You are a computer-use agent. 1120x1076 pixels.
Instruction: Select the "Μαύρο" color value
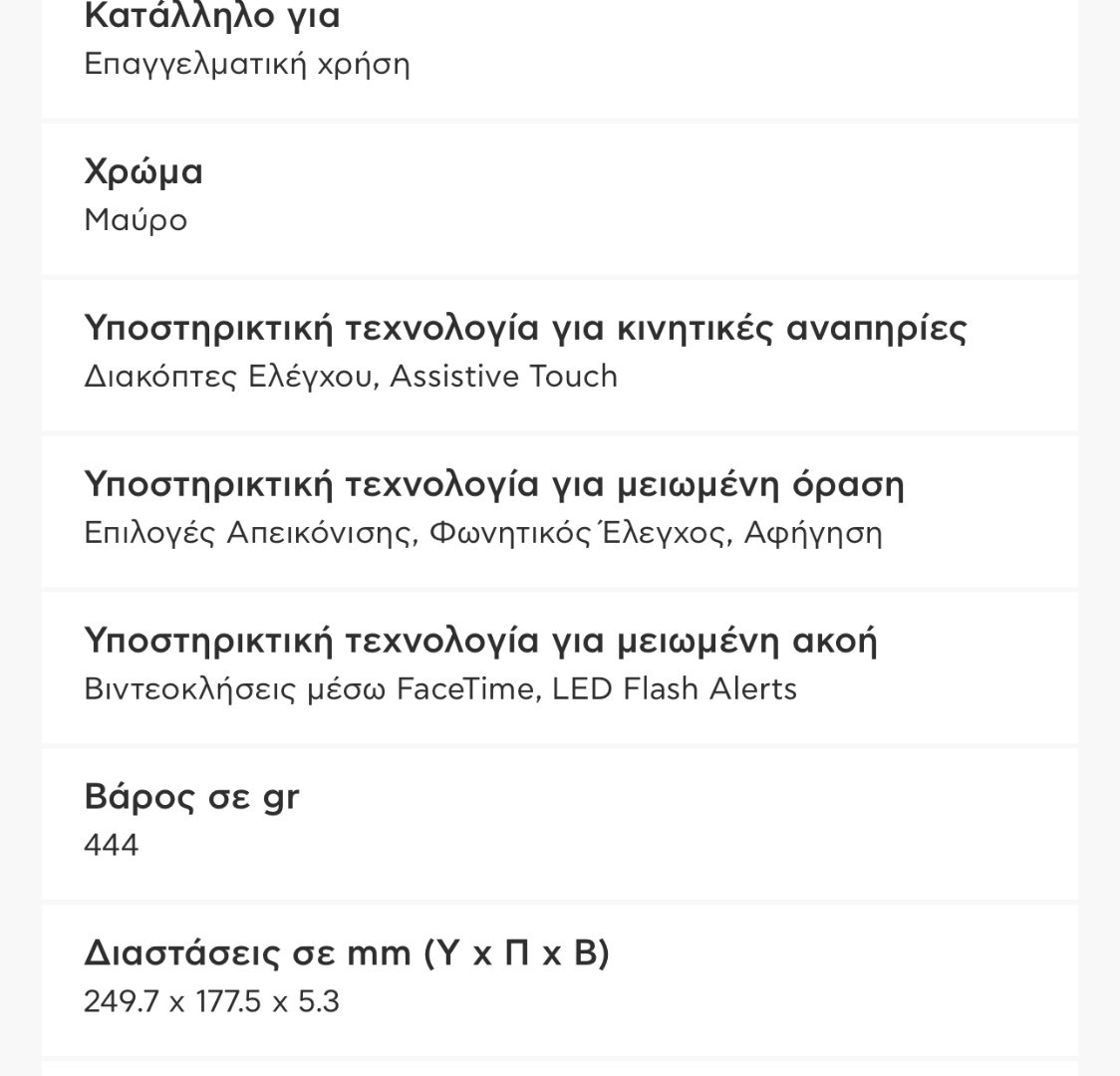pos(136,220)
